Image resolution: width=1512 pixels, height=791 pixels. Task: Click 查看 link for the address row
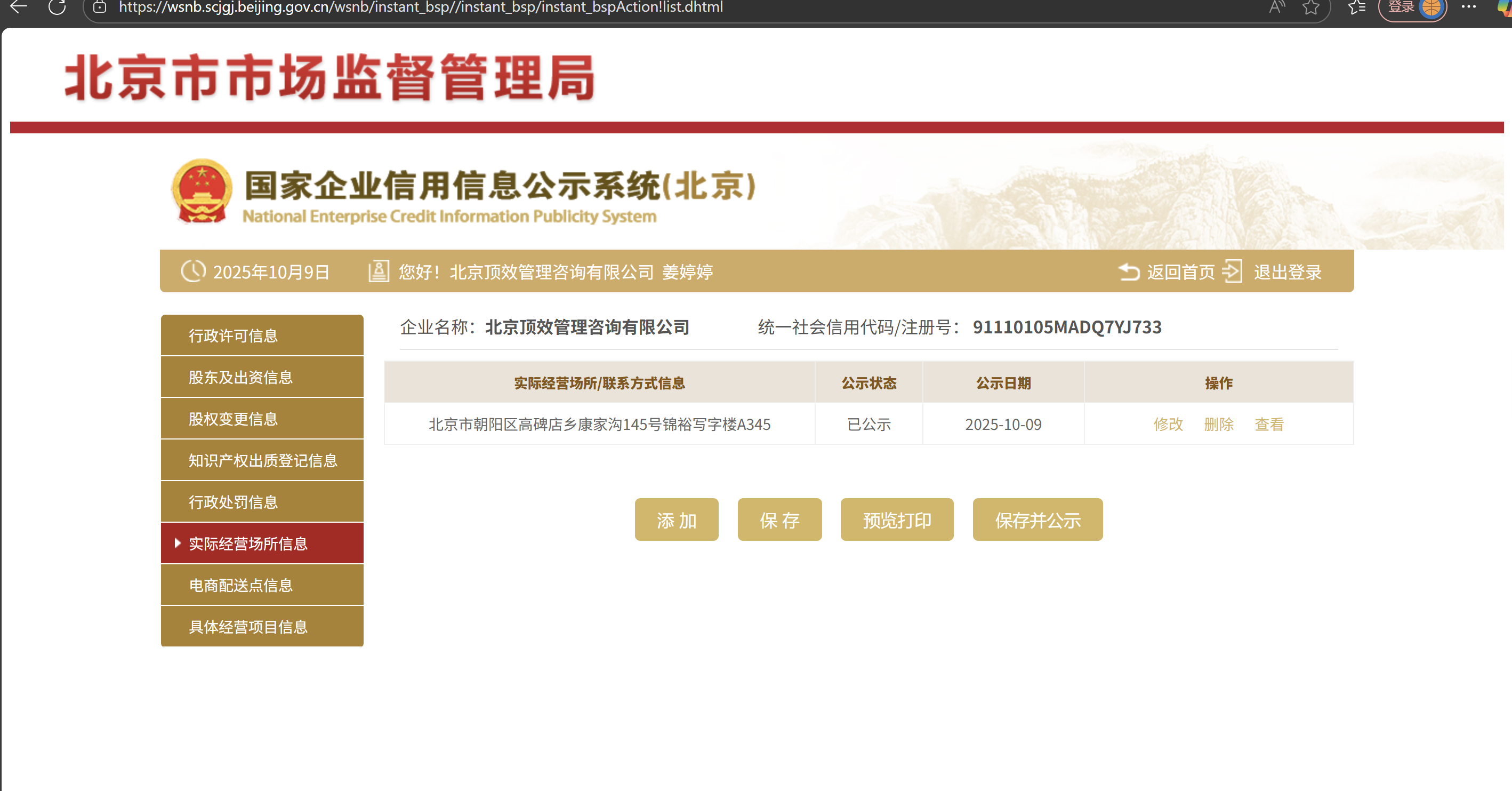1269,424
